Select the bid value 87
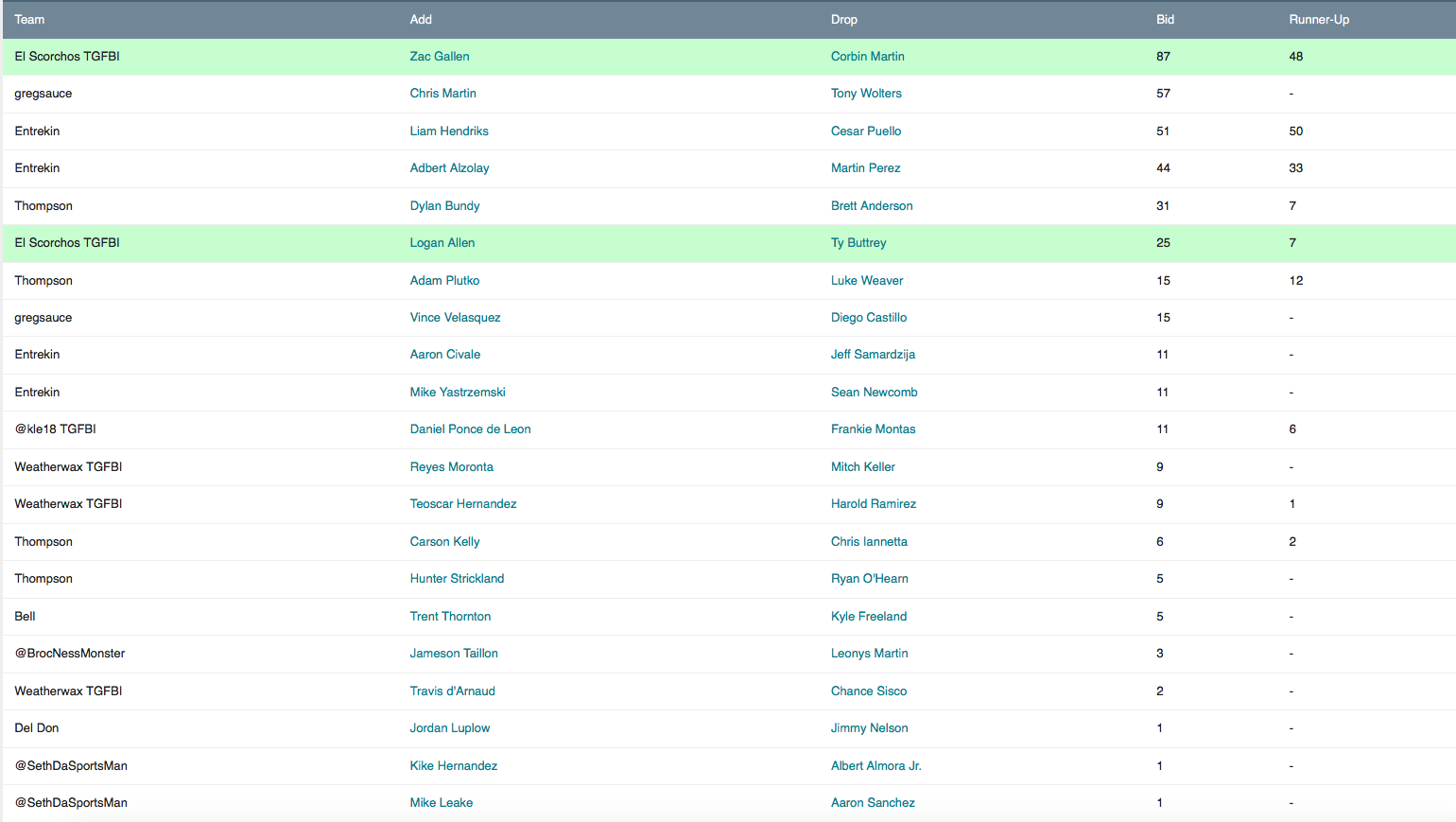This screenshot has height=822, width=1456. tap(1163, 57)
